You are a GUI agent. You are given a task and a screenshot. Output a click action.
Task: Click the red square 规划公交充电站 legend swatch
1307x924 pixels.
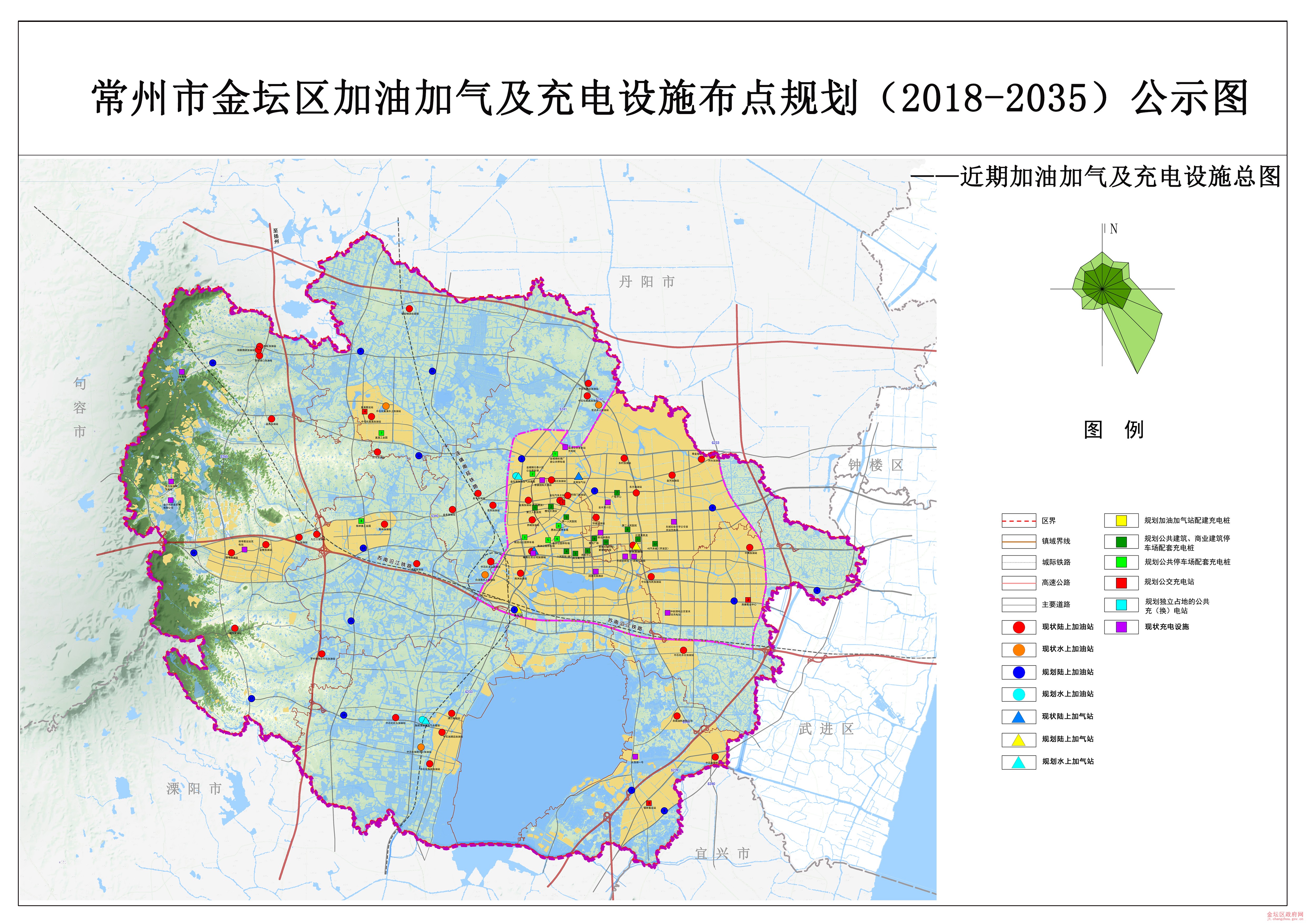1122,583
